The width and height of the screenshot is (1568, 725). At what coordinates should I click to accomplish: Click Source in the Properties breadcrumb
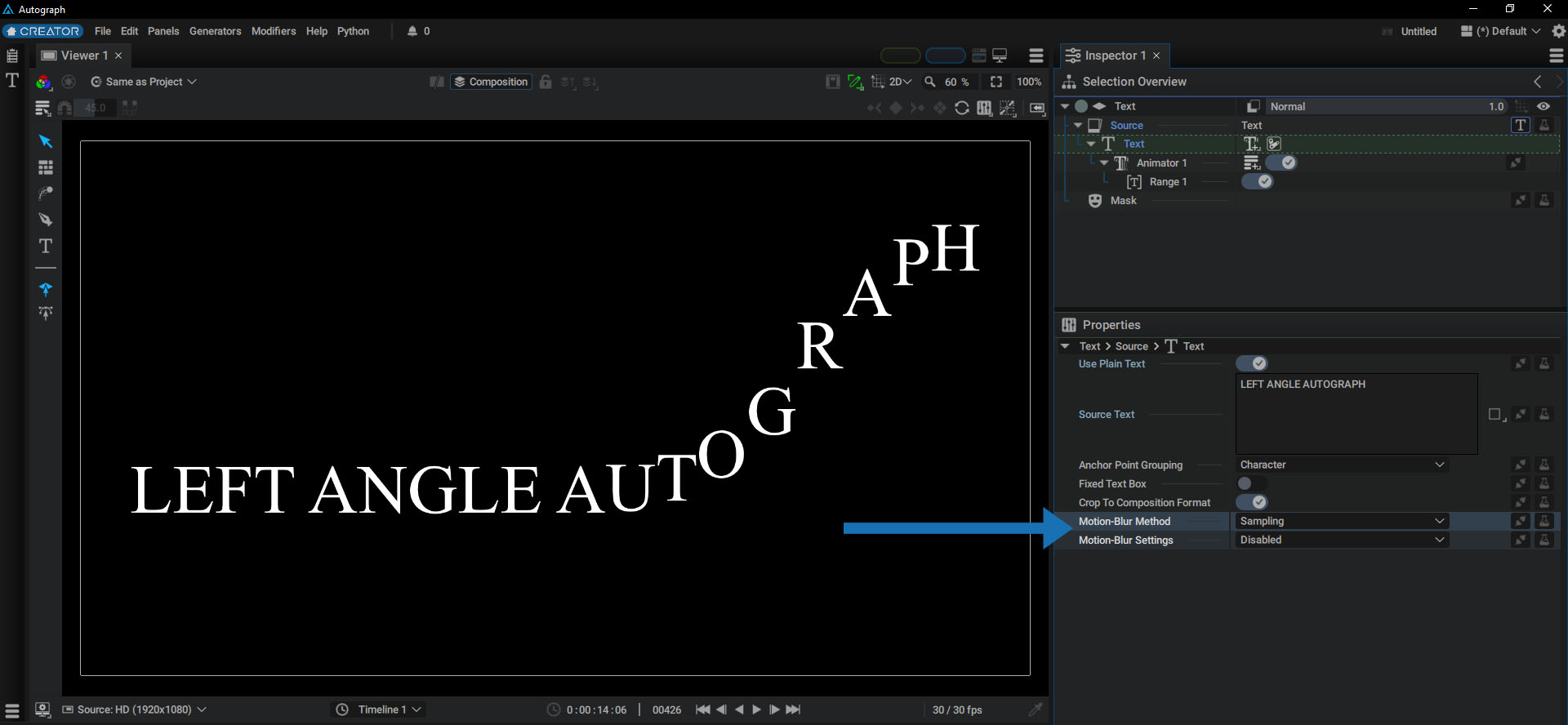[1132, 346]
